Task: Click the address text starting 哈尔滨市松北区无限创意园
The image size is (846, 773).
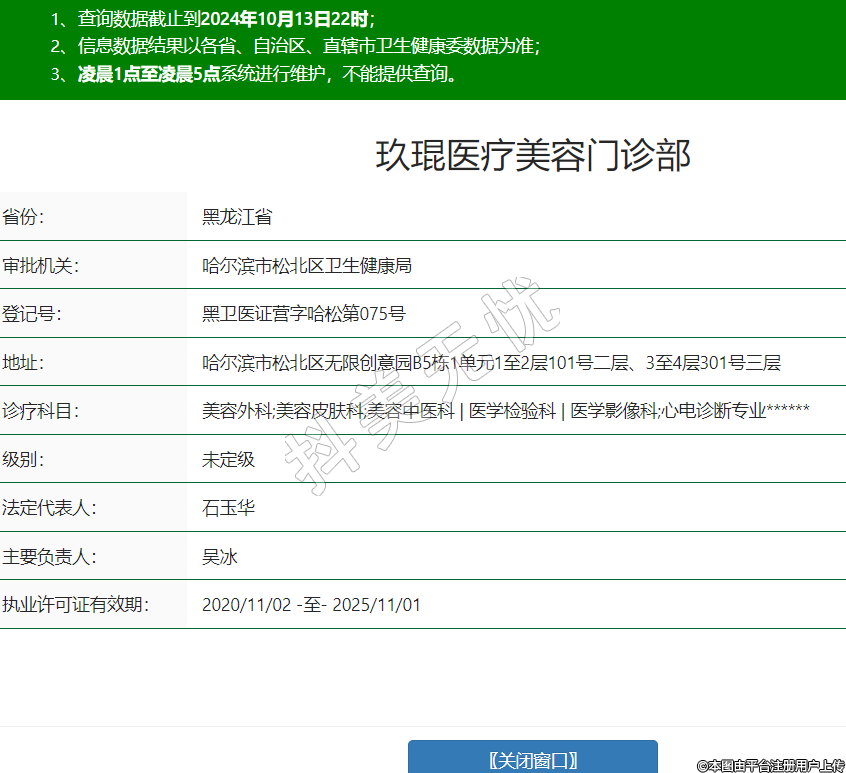Action: 491,363
